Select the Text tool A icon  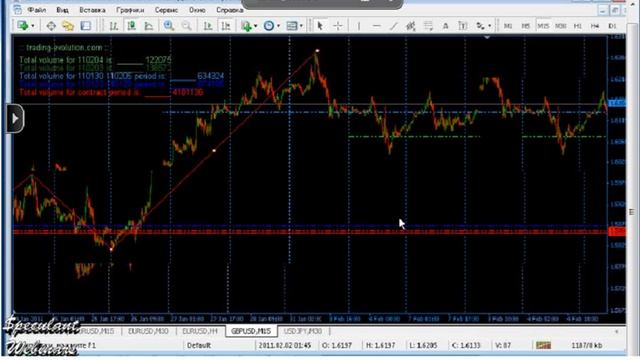point(445,26)
